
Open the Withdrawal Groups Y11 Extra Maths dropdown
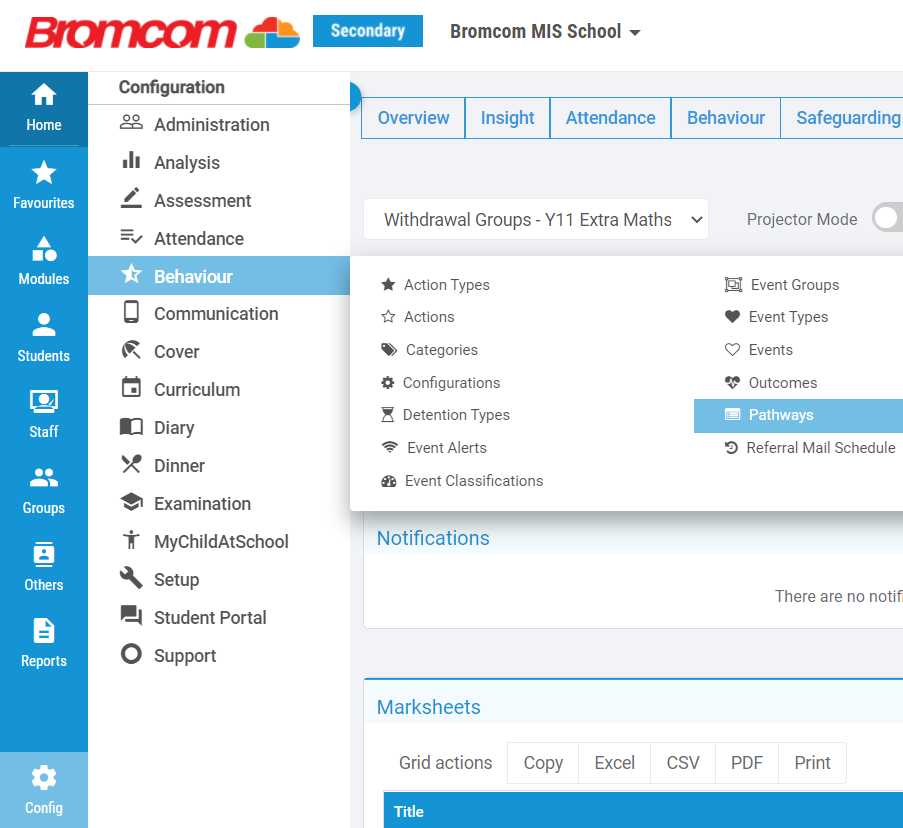coord(536,219)
